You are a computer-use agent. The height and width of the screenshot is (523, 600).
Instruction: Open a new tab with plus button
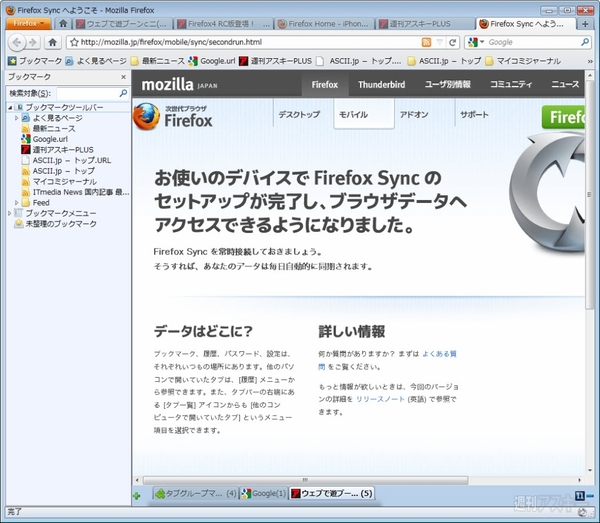click(x=585, y=24)
